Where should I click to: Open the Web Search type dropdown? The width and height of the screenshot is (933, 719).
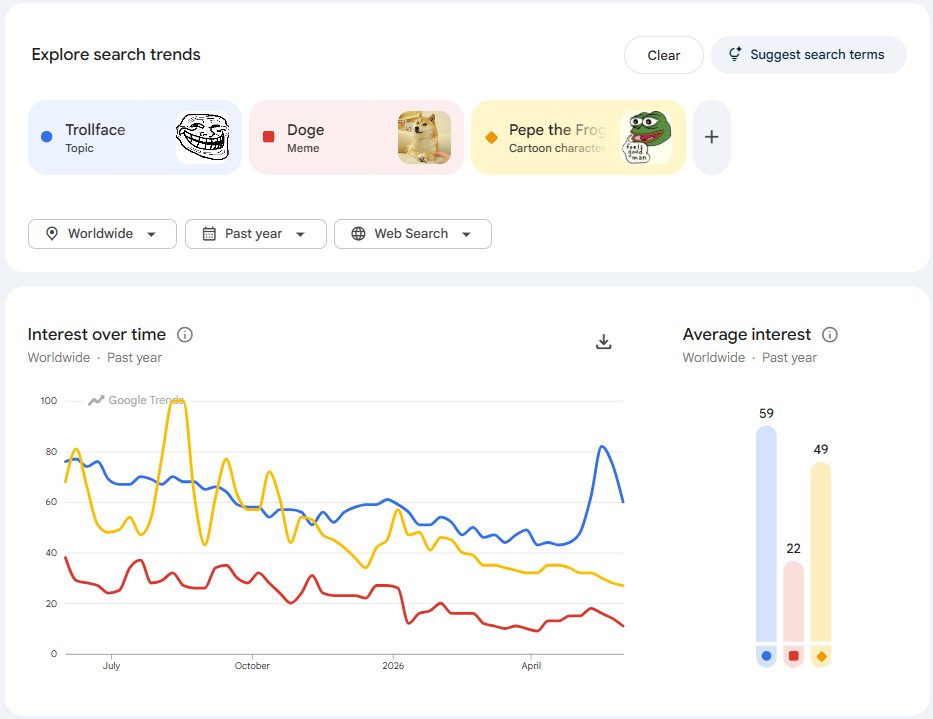(413, 234)
